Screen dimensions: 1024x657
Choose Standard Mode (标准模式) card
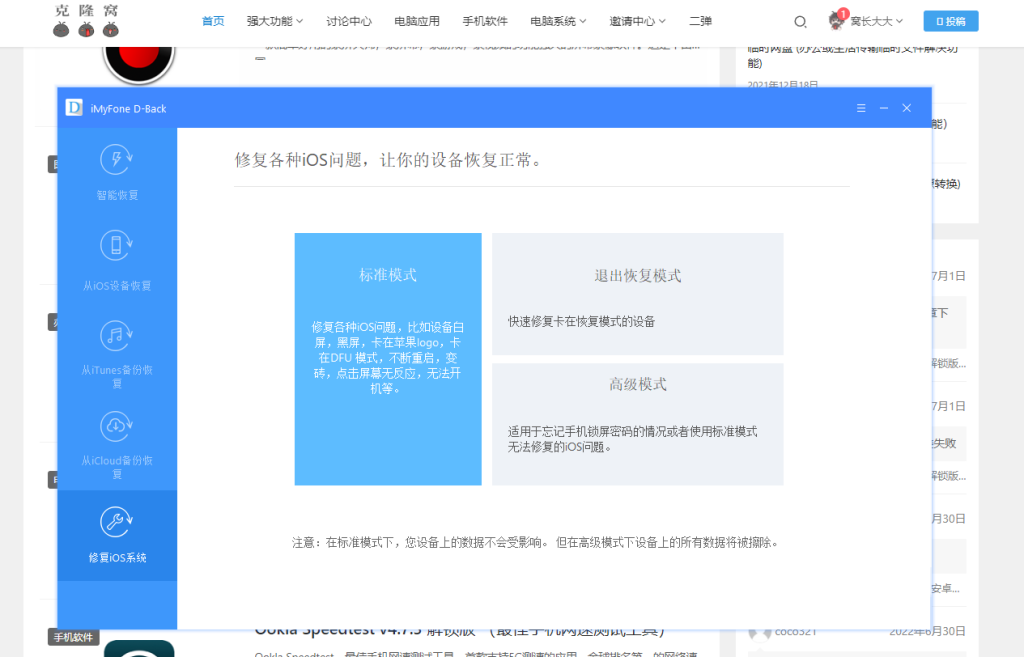tap(388, 359)
